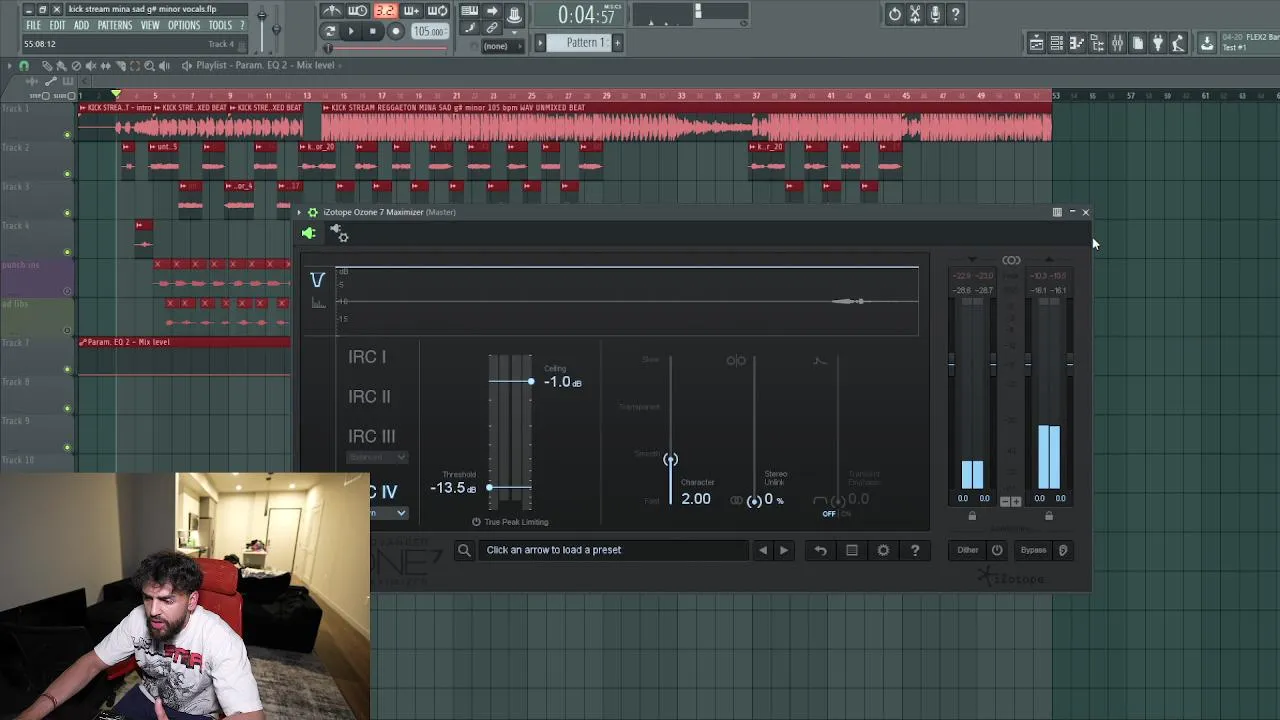Select the zoom tool in playlist toolbar
This screenshot has width=1280, height=720.
pos(149,66)
